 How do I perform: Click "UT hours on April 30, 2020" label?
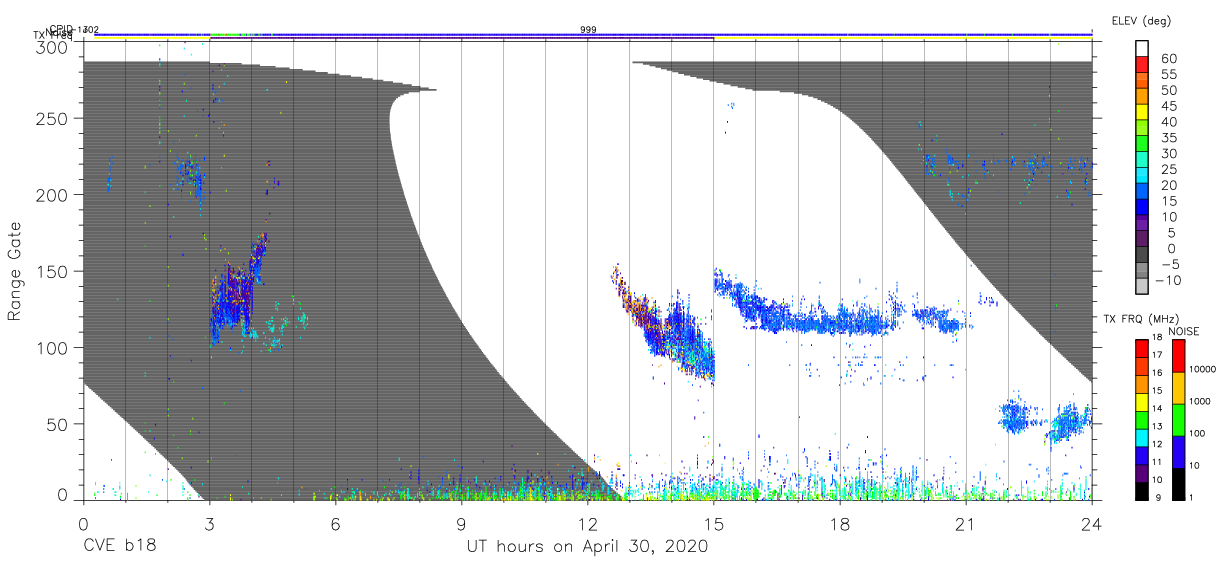click(x=586, y=547)
